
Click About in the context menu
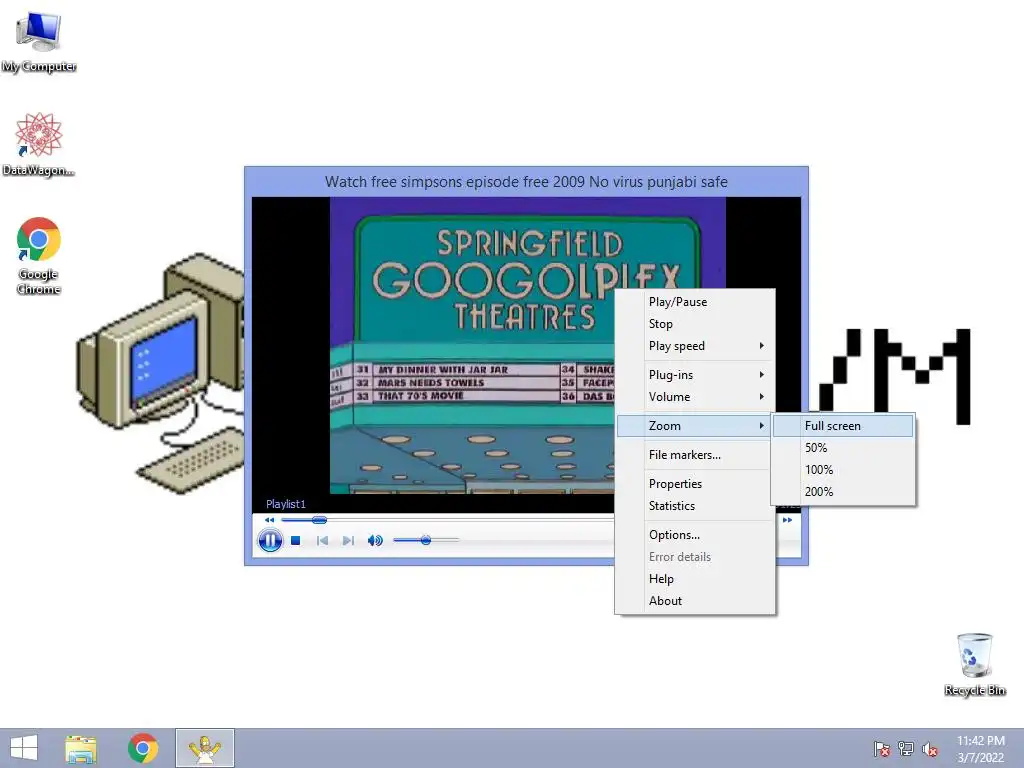tap(695, 601)
